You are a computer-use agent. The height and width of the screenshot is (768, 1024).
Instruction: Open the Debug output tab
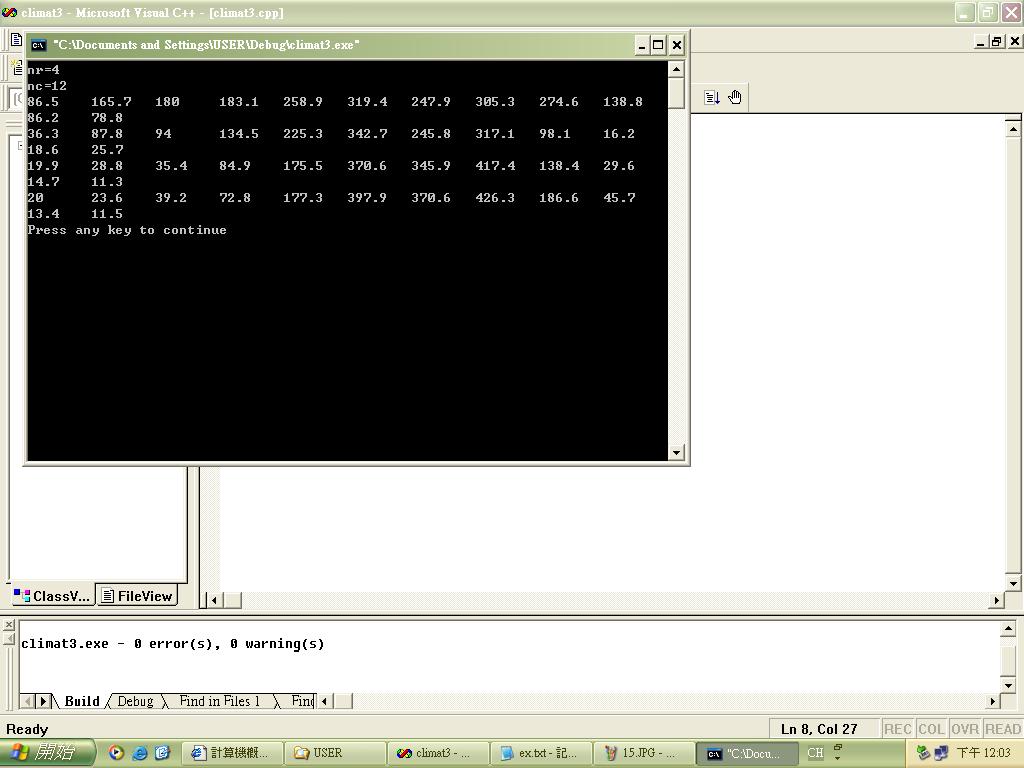coord(135,701)
